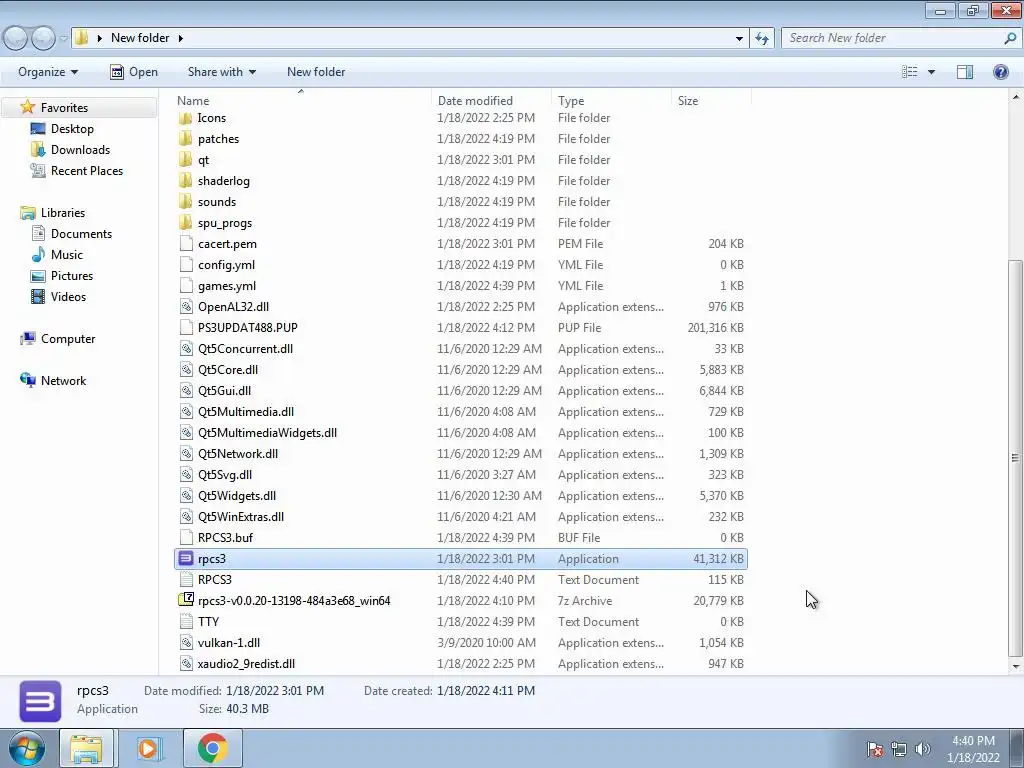The image size is (1024, 768).
Task: Launch Google Chrome from the taskbar
Action: [x=212, y=748]
